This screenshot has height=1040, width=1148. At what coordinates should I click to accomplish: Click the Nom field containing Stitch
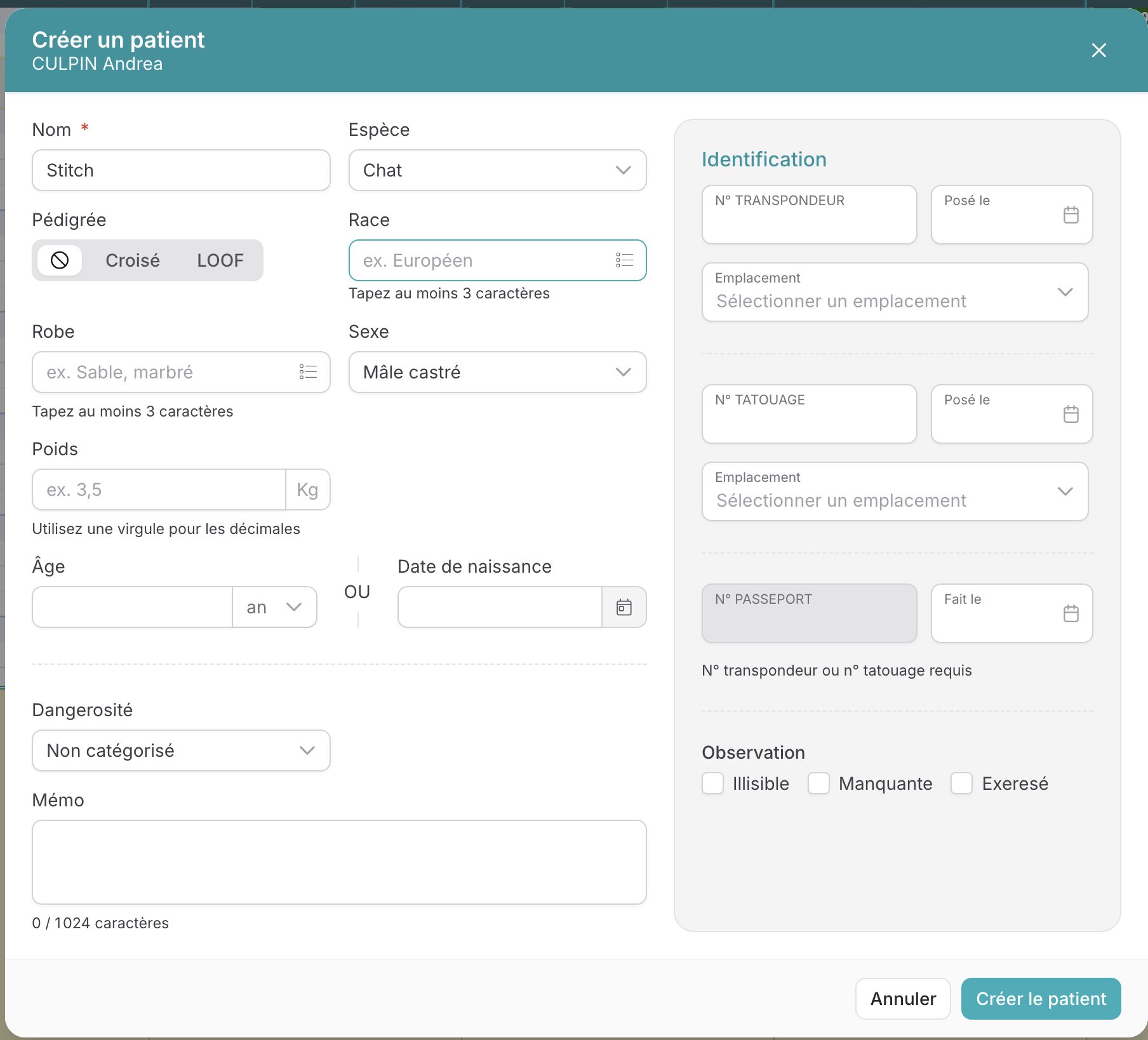[x=181, y=170]
